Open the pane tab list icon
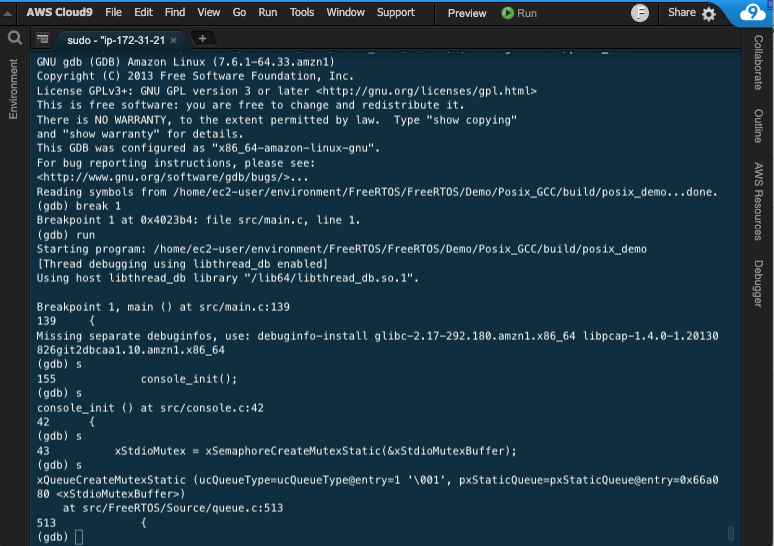 tap(43, 39)
